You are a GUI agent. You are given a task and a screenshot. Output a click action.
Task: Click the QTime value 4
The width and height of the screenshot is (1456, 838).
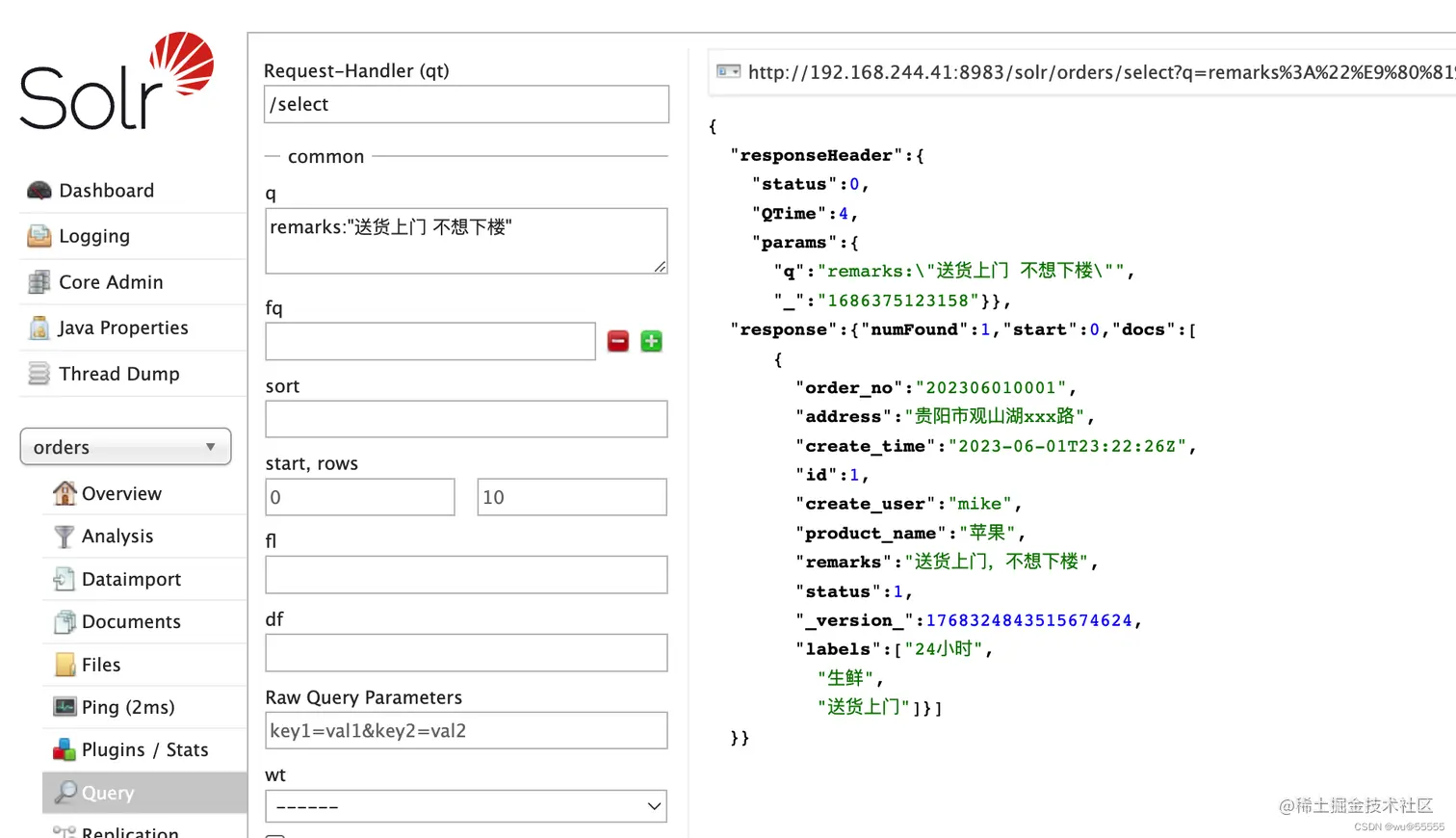click(x=844, y=213)
